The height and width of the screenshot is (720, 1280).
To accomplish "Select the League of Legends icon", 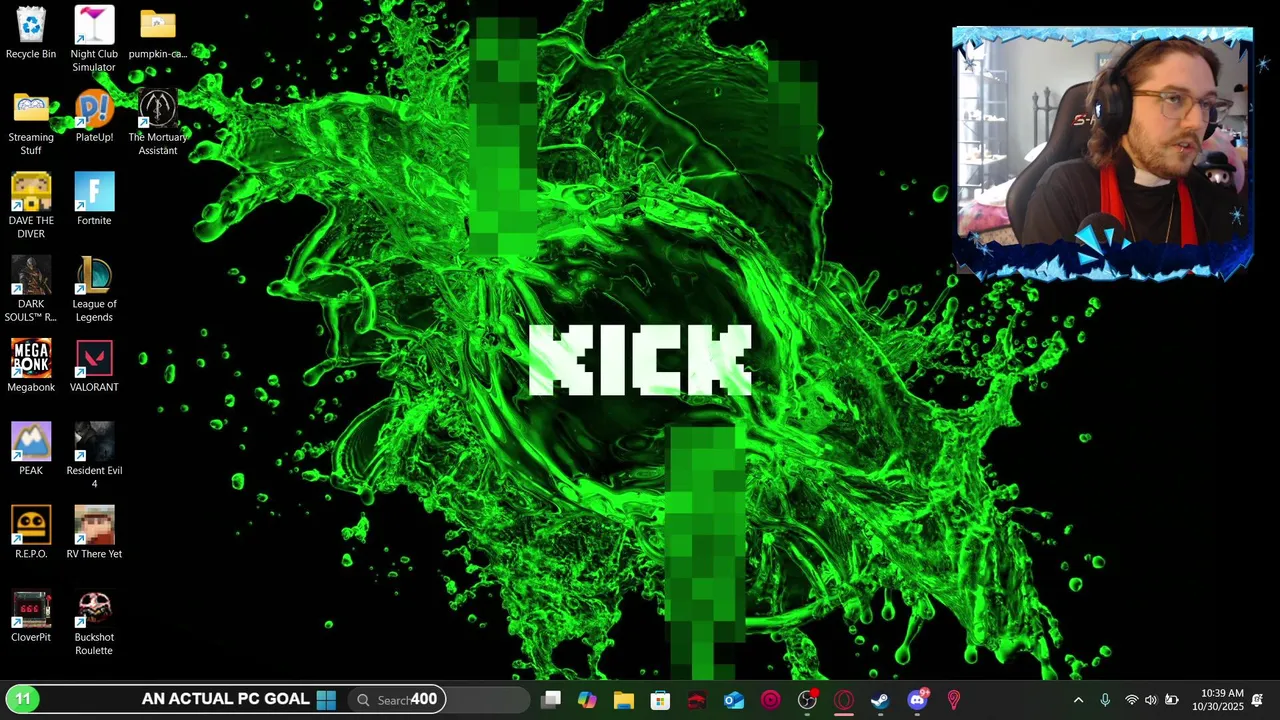I will click(x=94, y=290).
